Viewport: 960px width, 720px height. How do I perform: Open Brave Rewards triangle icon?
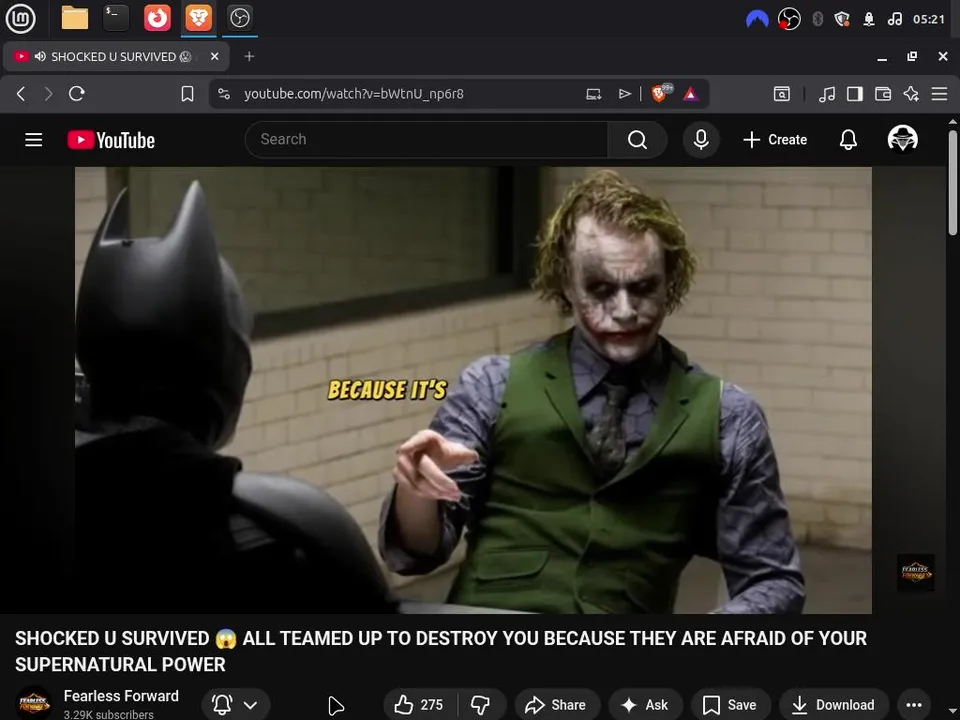point(691,94)
